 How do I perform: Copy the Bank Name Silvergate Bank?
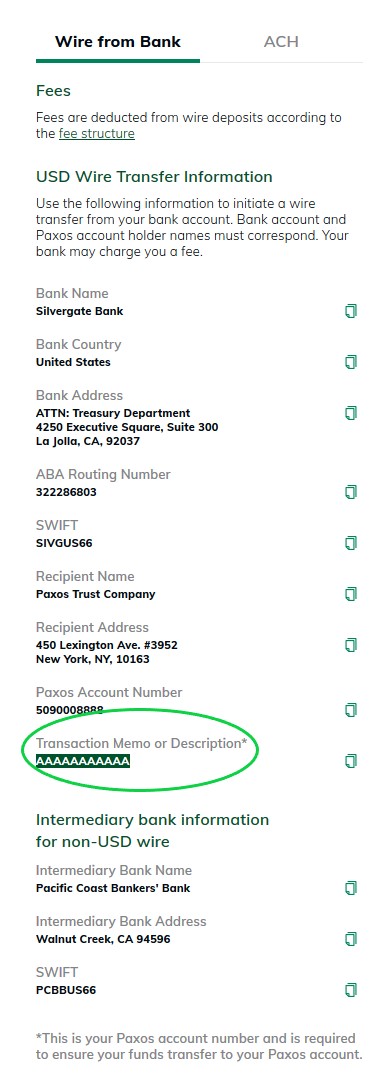pyautogui.click(x=351, y=311)
